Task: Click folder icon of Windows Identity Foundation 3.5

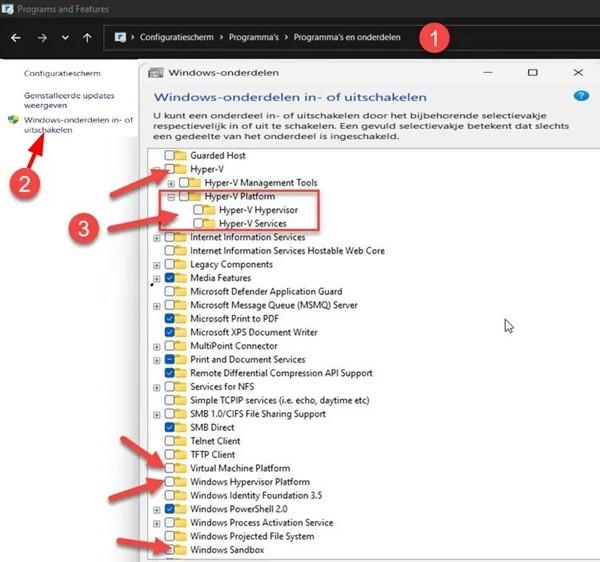Action: pos(181,495)
